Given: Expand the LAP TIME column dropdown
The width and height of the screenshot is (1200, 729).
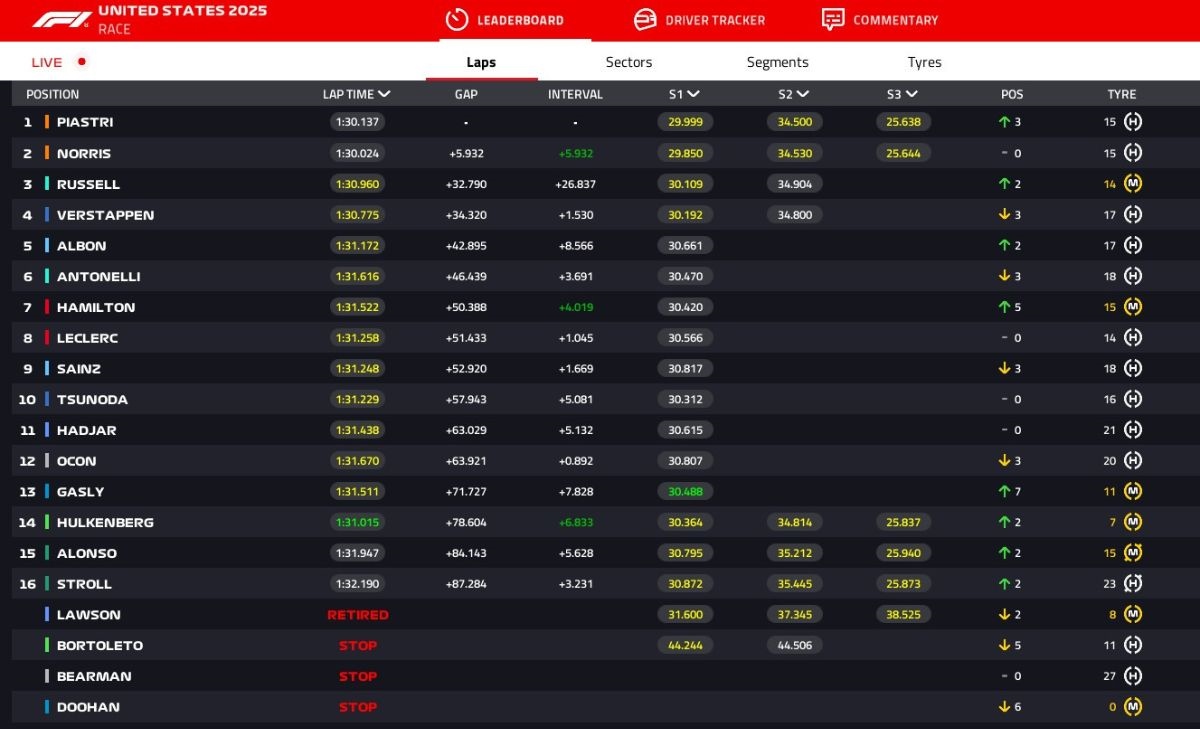Looking at the screenshot, I should tap(385, 94).
